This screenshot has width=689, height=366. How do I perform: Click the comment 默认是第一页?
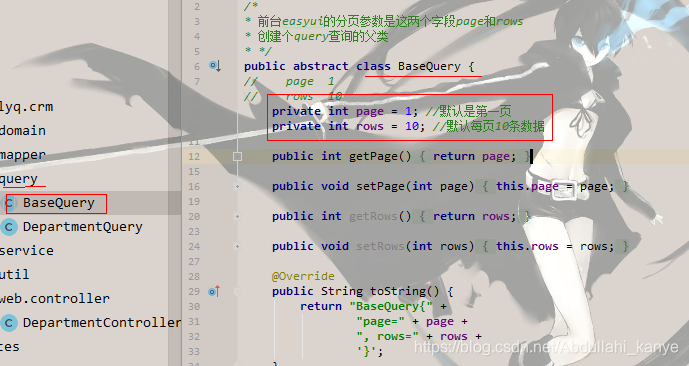[468, 111]
